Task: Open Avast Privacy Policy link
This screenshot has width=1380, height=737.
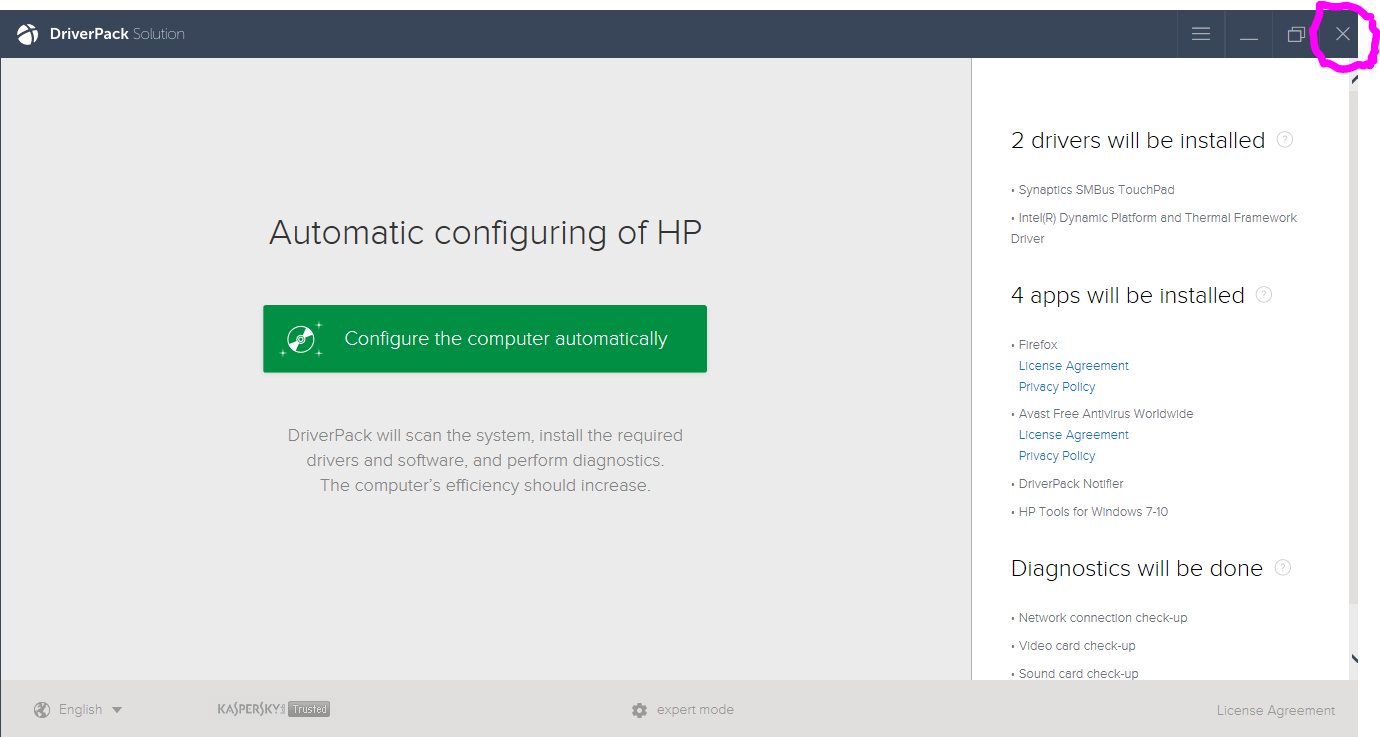Action: click(x=1057, y=456)
